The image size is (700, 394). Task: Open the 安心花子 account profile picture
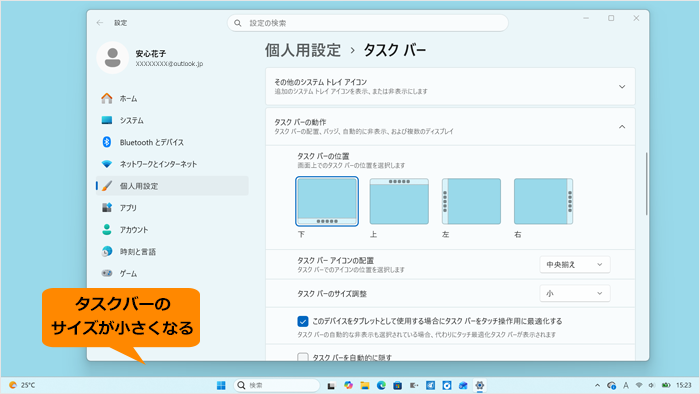point(112,58)
